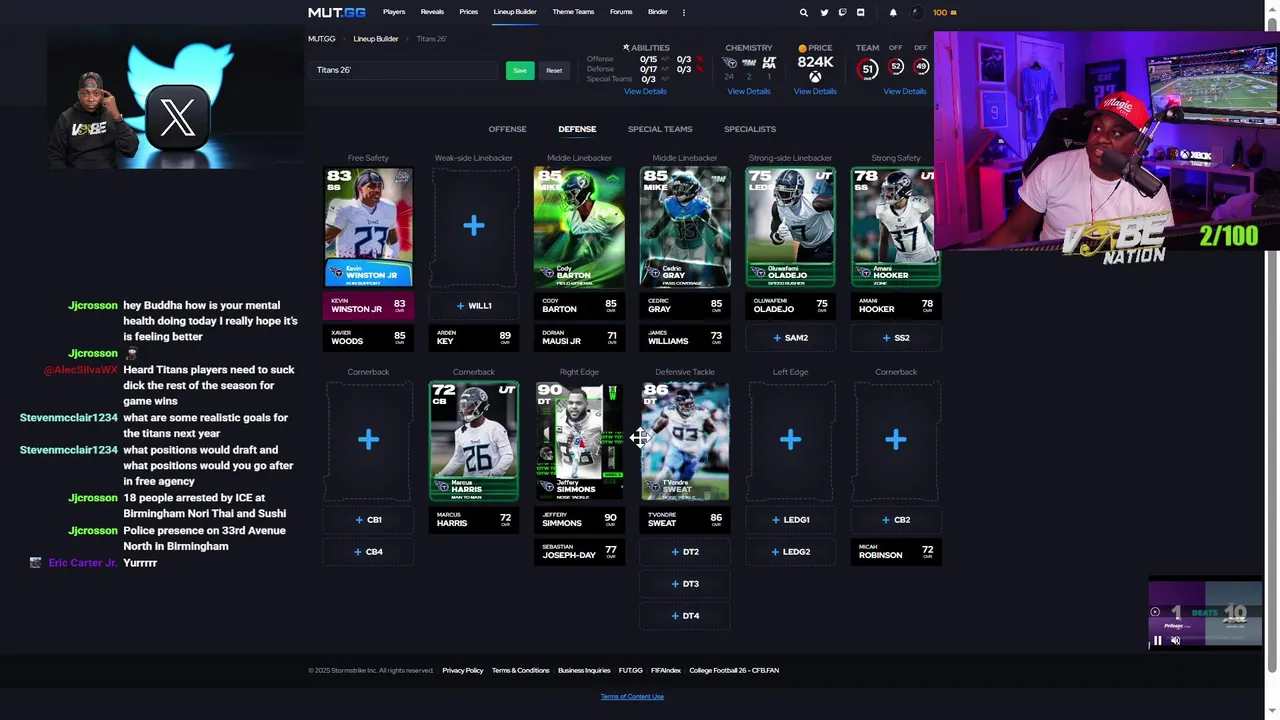Add player at DT4 slot
Image resolution: width=1280 pixels, height=720 pixels.
(x=685, y=616)
